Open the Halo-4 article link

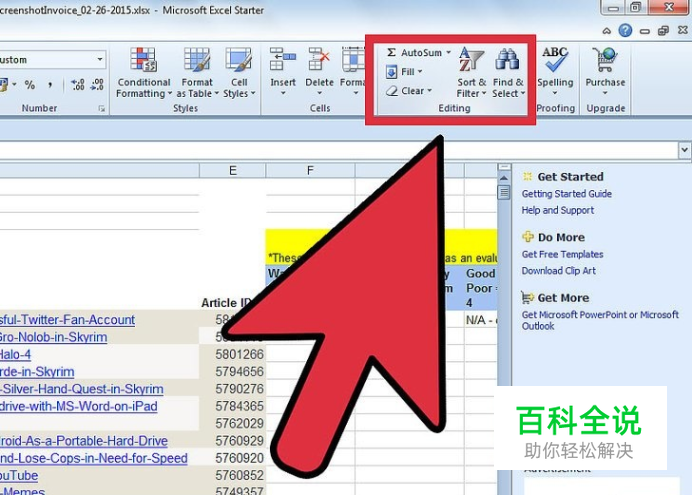(15, 354)
